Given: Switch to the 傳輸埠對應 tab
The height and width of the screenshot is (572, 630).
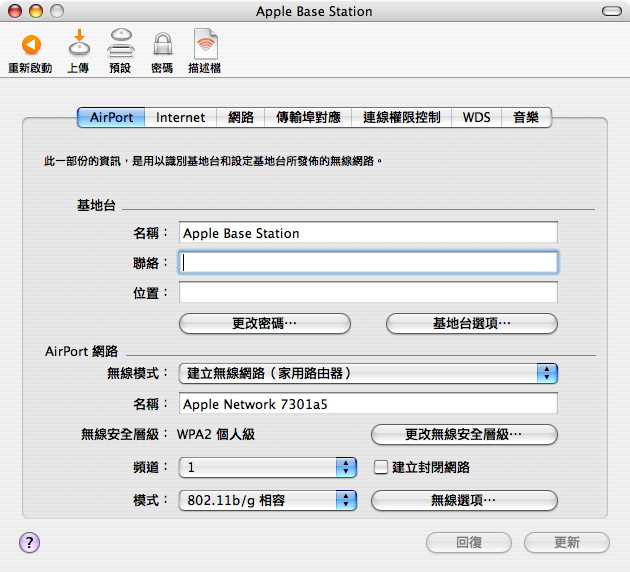Looking at the screenshot, I should pyautogui.click(x=308, y=117).
